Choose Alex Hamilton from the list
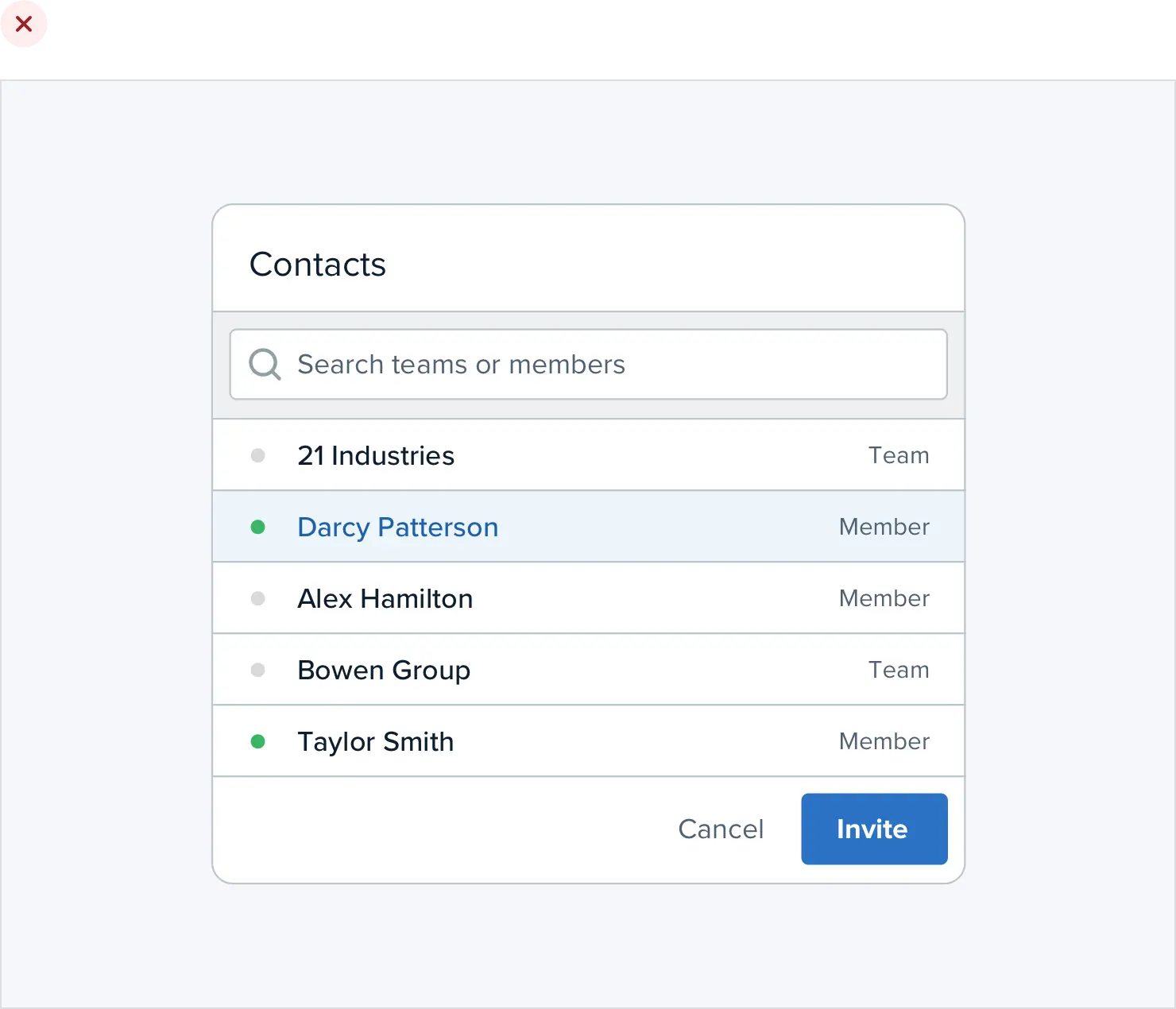1176x1009 pixels. (385, 598)
